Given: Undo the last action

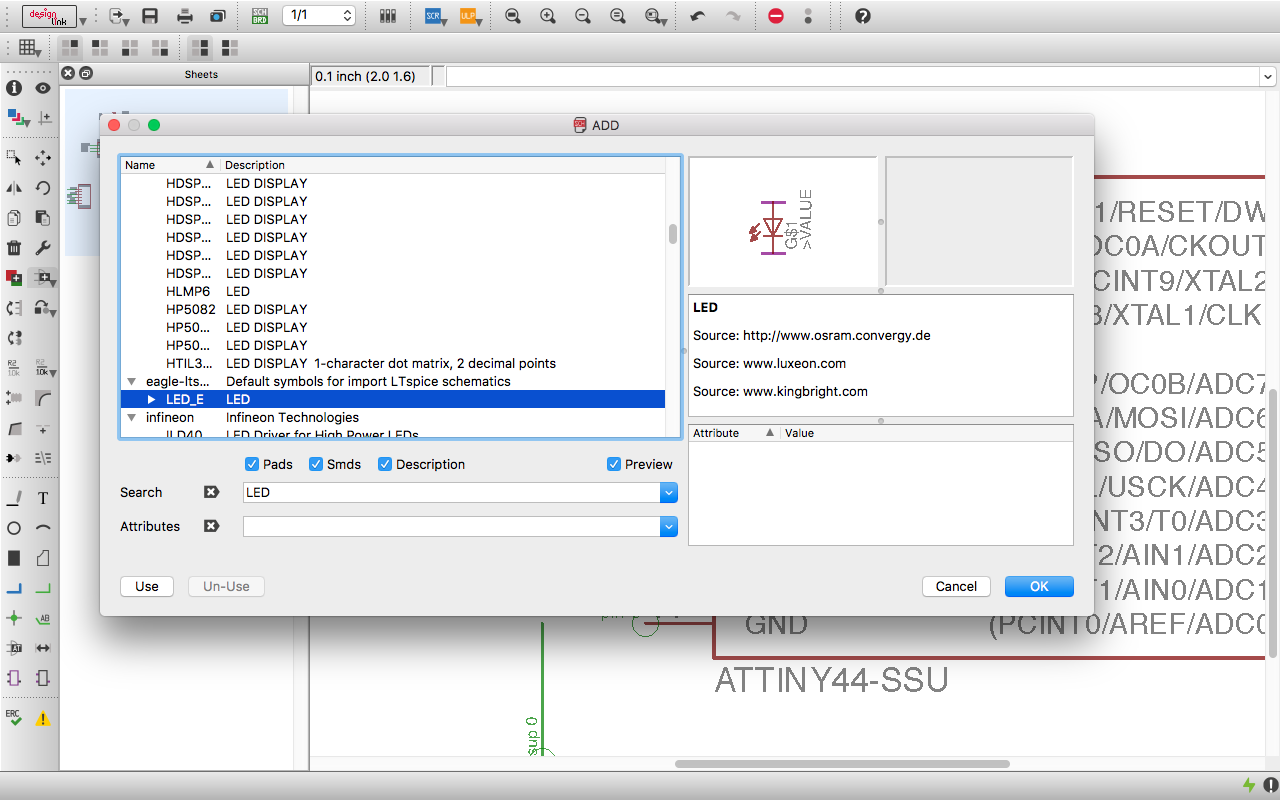Looking at the screenshot, I should click(x=698, y=16).
